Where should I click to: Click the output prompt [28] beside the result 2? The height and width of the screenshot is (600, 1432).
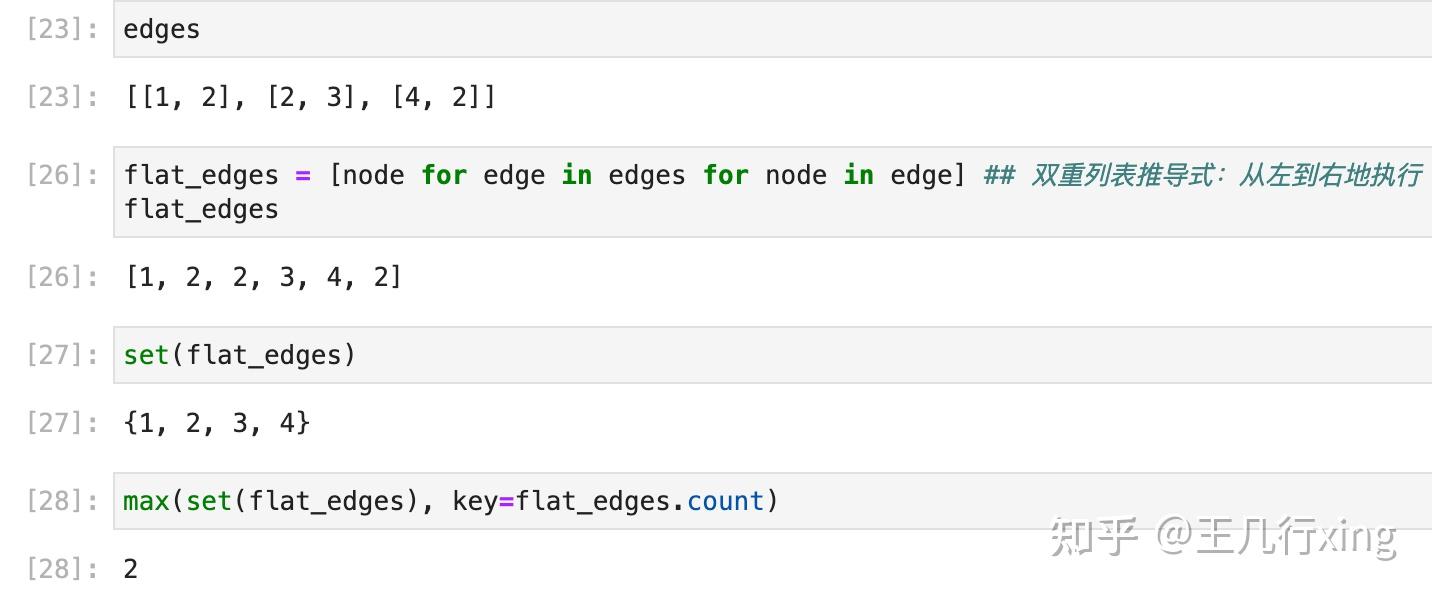pos(62,569)
